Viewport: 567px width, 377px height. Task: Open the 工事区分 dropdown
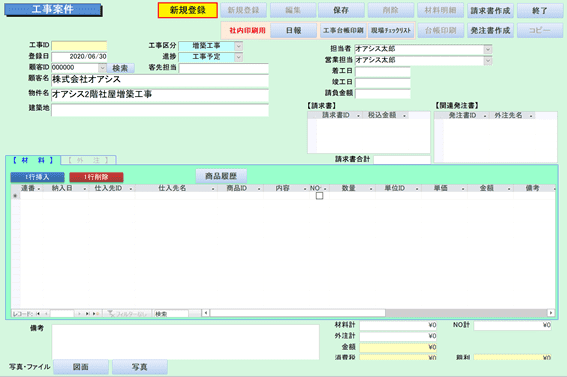(239, 46)
